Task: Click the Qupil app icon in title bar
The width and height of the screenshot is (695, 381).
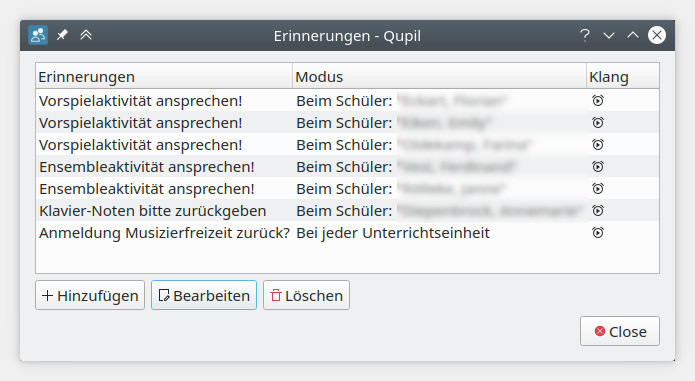Action: tap(38, 35)
